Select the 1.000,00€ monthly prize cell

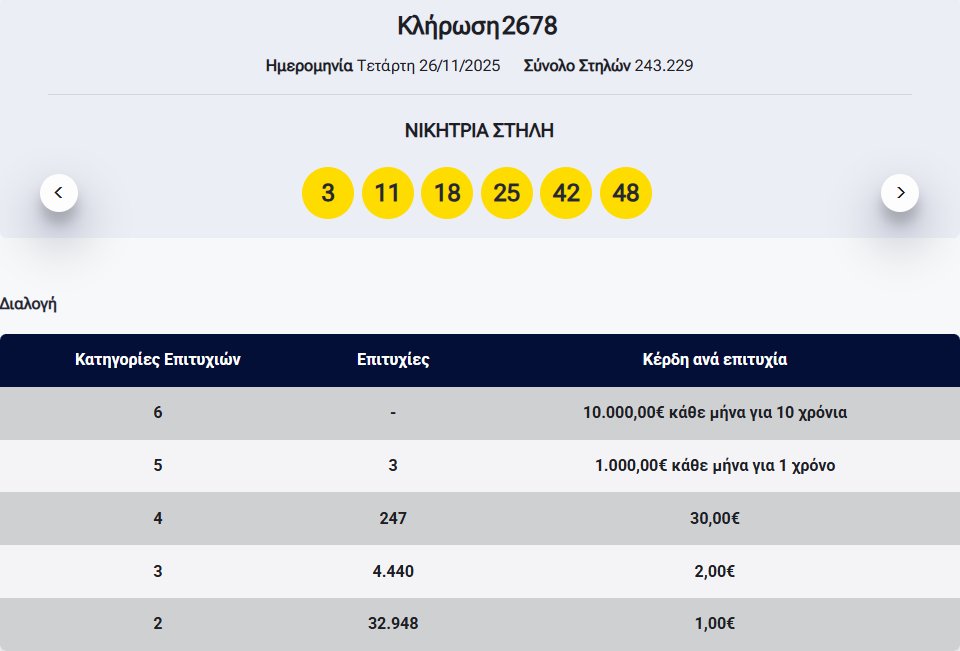[x=715, y=466]
